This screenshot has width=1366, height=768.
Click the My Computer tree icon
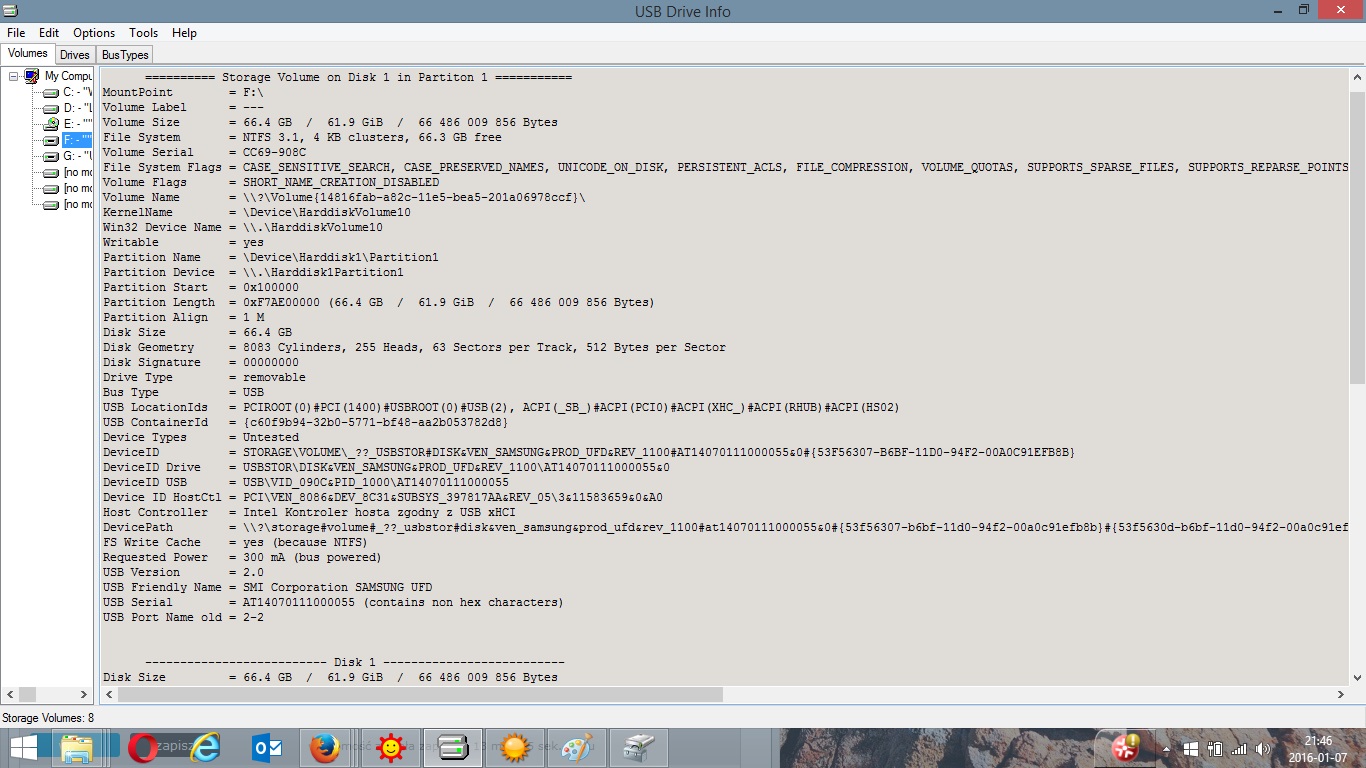pos(32,76)
